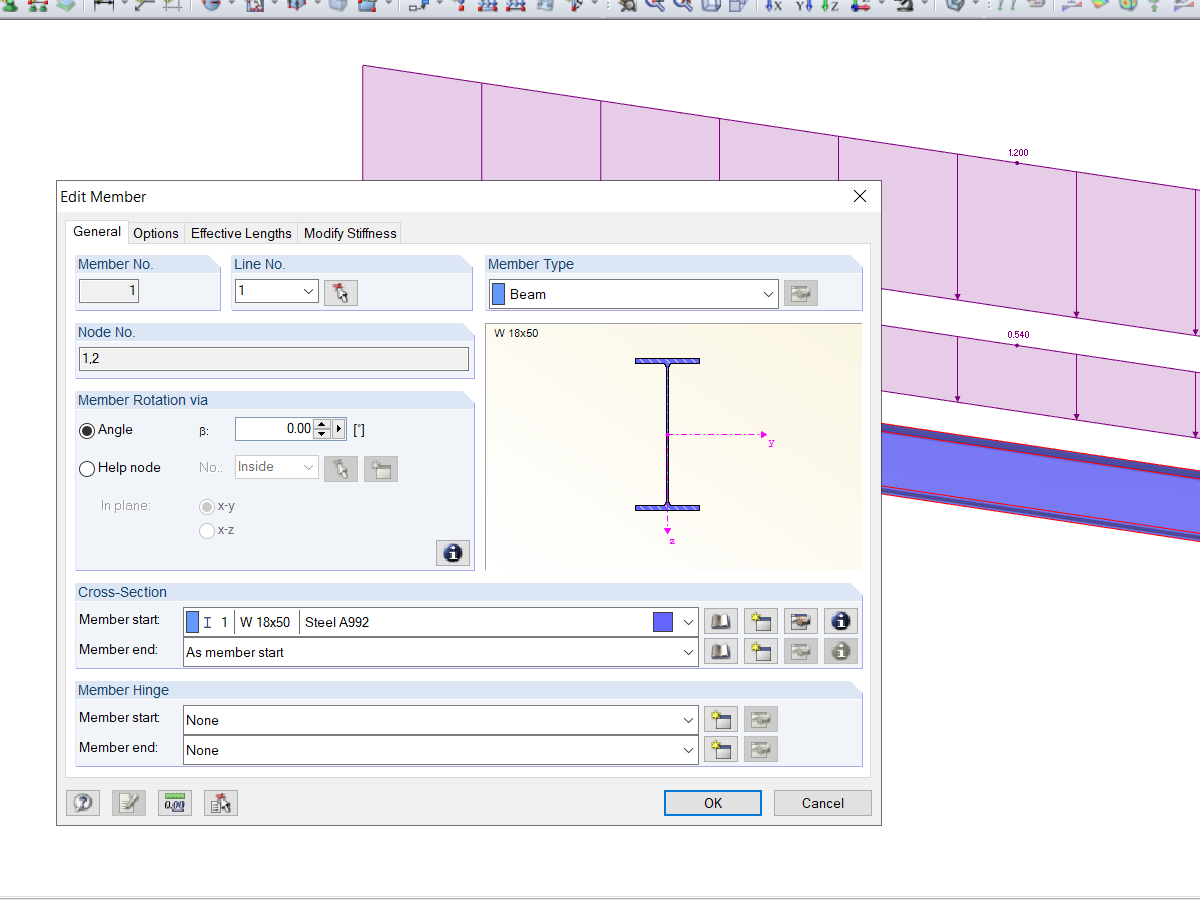Confirm changes with the OK button
Image resolution: width=1200 pixels, height=900 pixels.
point(712,802)
